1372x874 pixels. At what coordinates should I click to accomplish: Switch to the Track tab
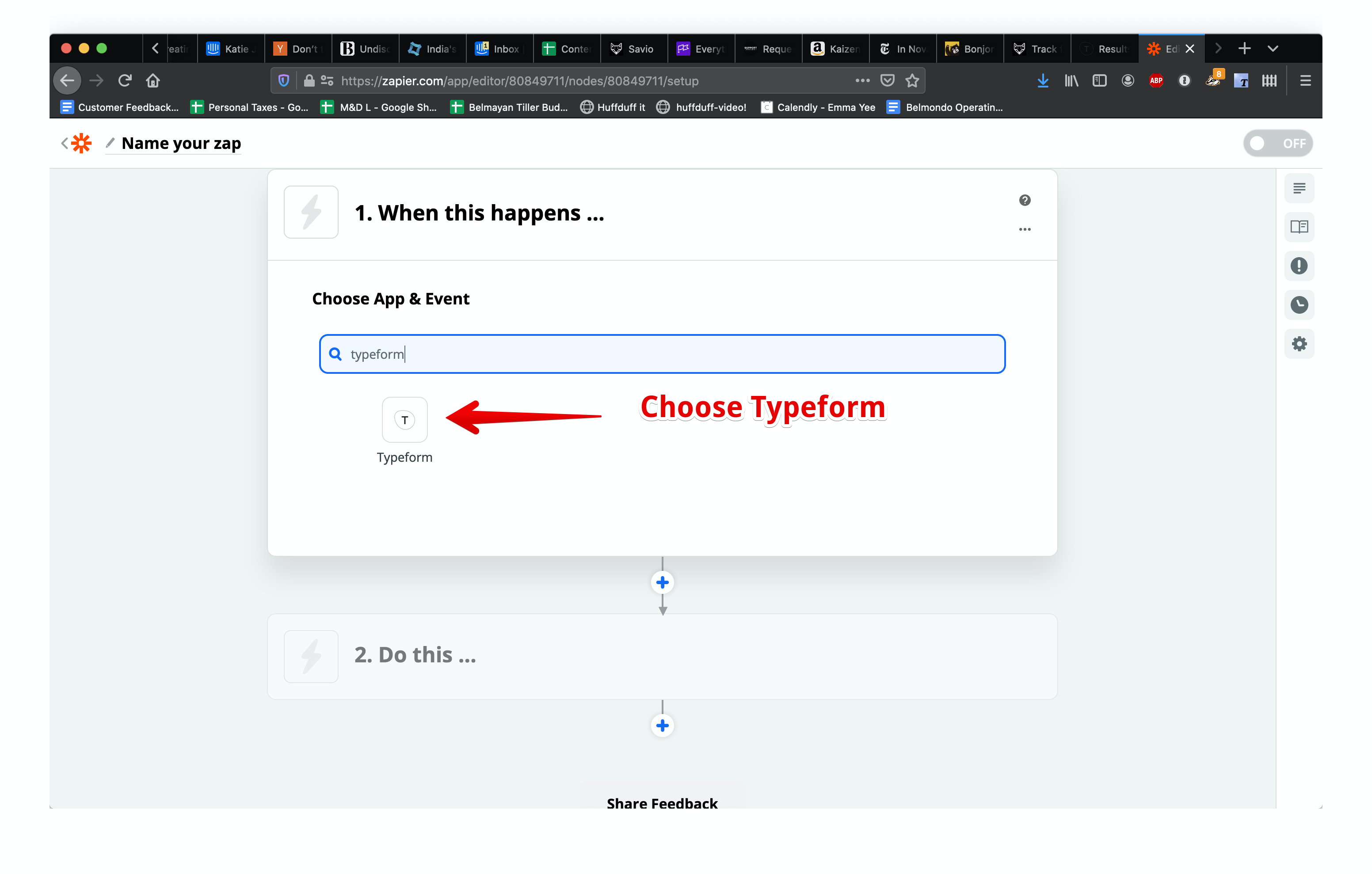[x=1037, y=49]
